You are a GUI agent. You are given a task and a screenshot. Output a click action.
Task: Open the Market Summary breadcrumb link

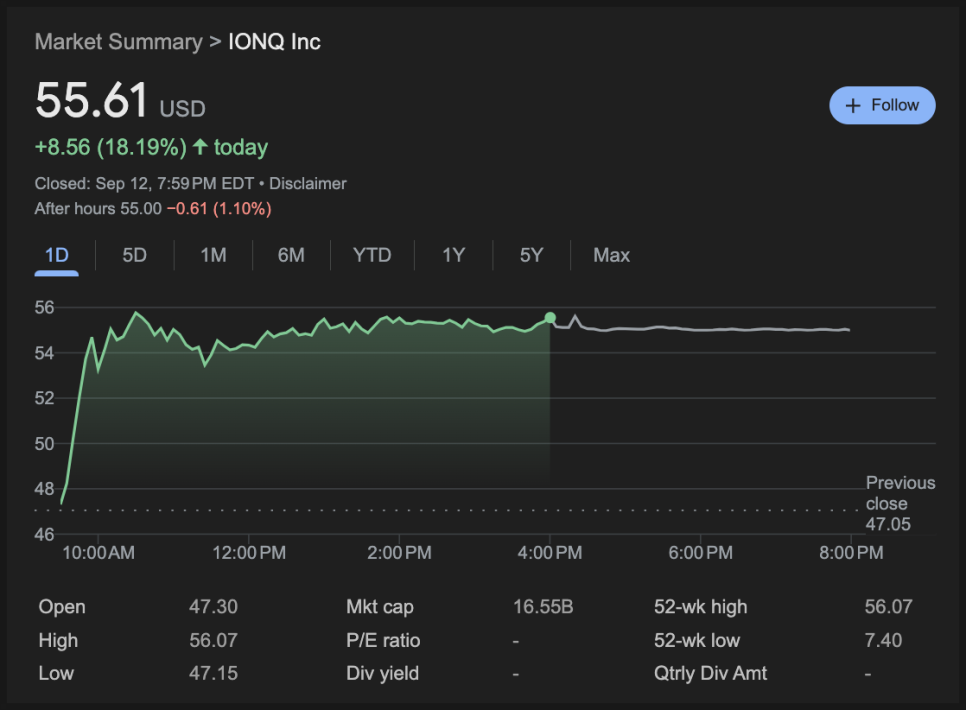point(118,42)
